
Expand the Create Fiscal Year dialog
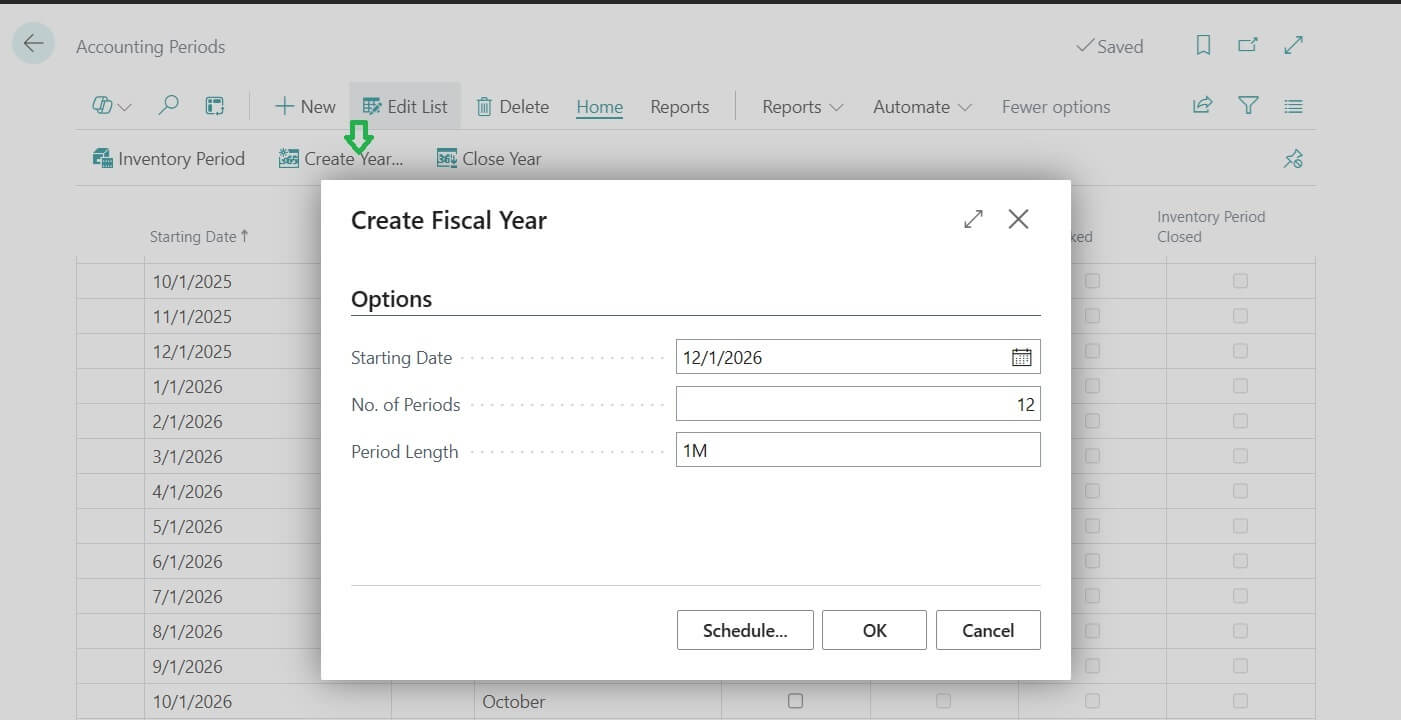(973, 219)
